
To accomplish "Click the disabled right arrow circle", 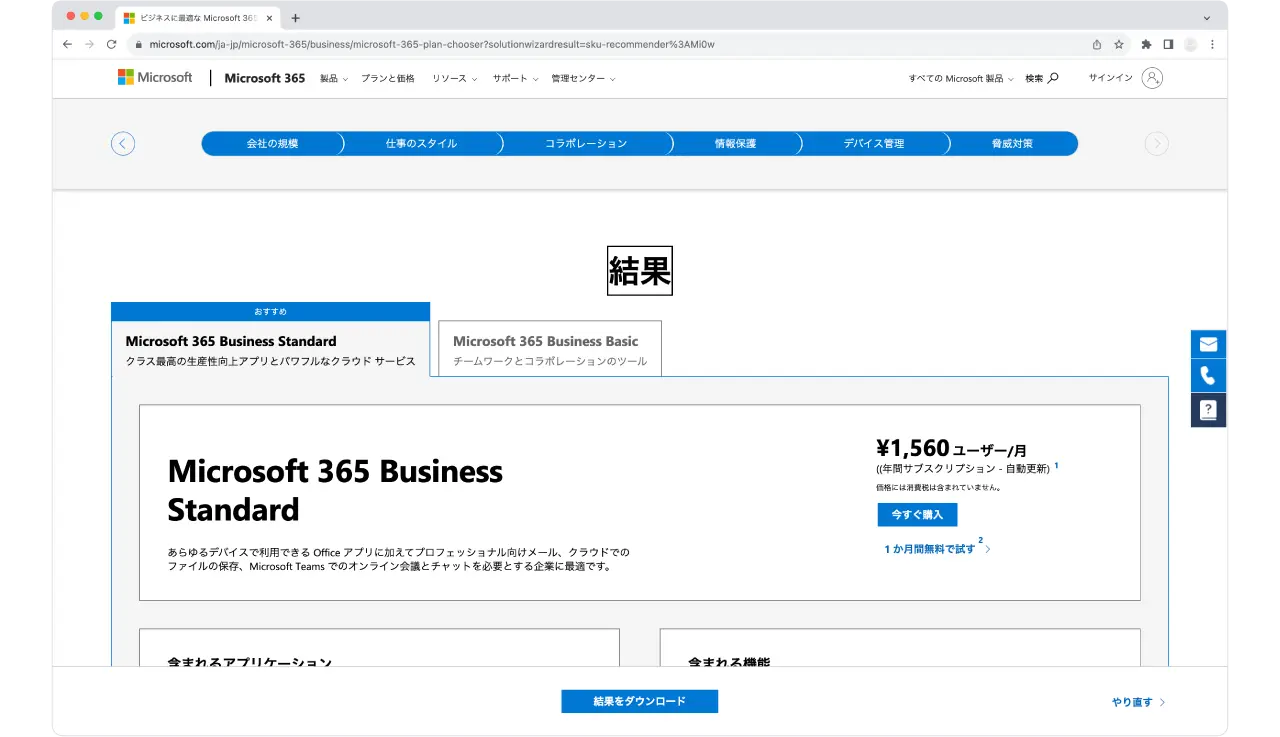I will (x=1156, y=144).
